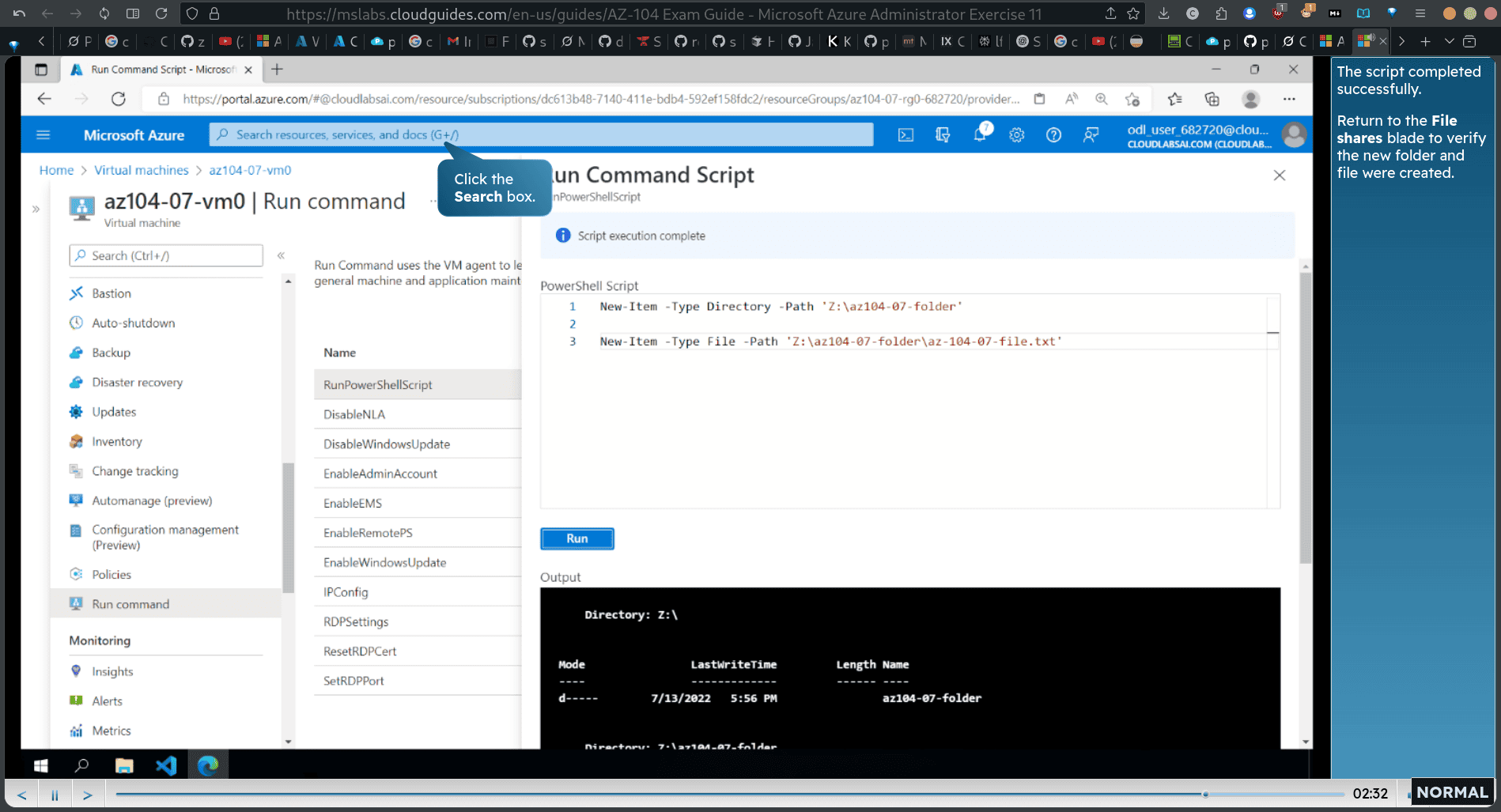The width and height of the screenshot is (1501, 812).
Task: Open the Azure portal hamburger menu
Action: 43,135
